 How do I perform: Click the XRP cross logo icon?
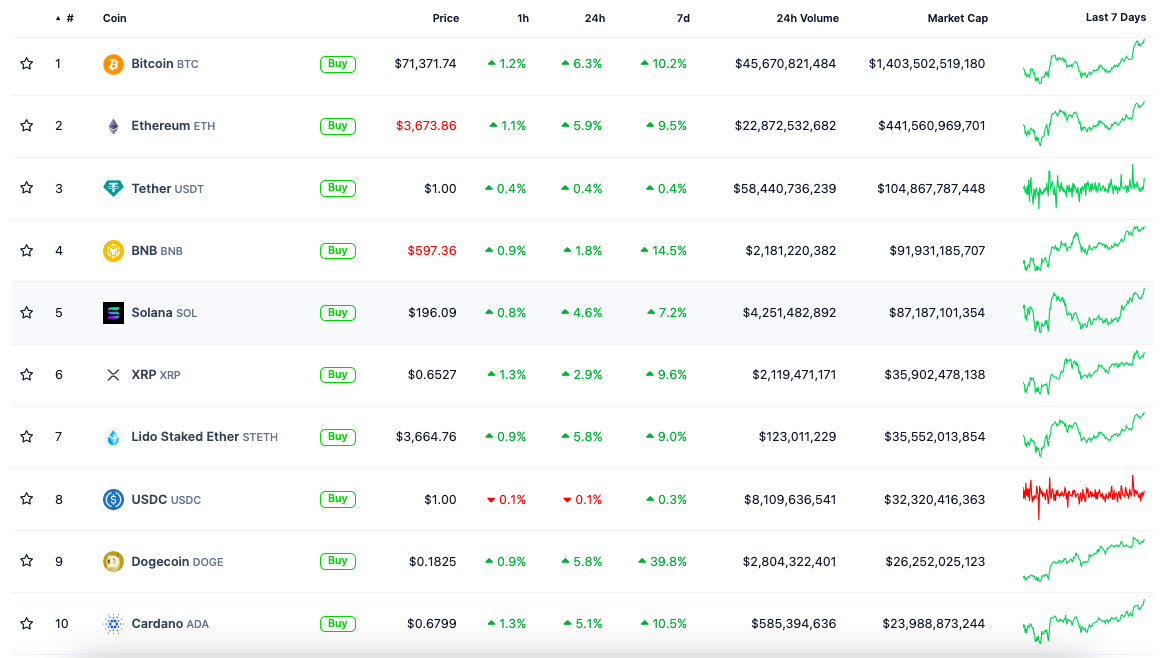(113, 375)
